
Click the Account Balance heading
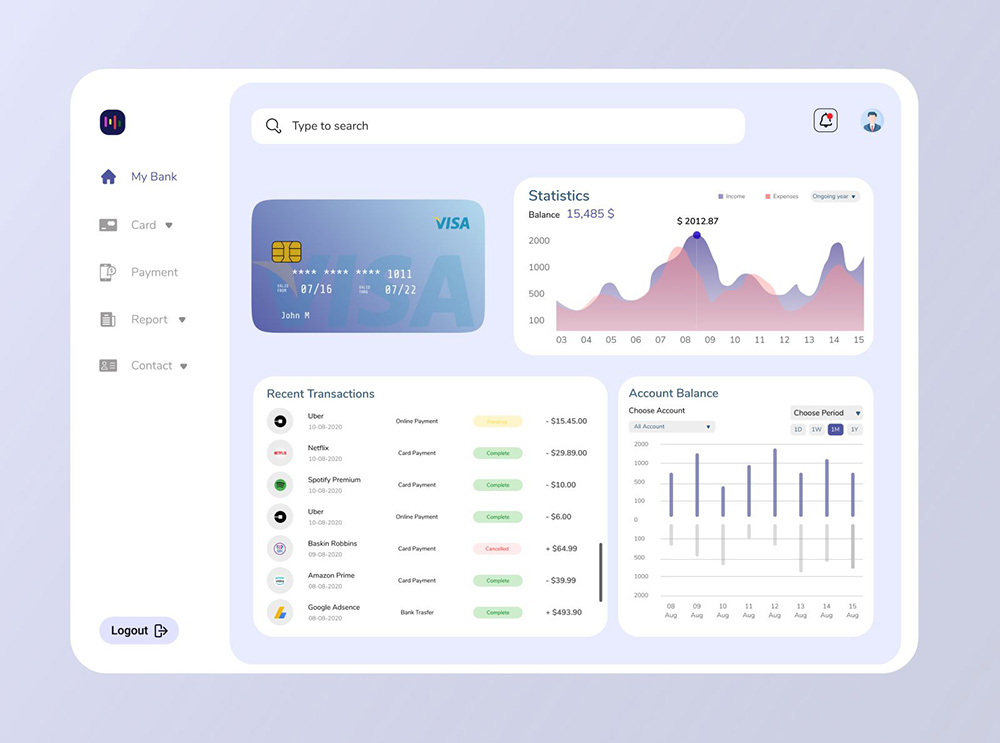pyautogui.click(x=673, y=393)
